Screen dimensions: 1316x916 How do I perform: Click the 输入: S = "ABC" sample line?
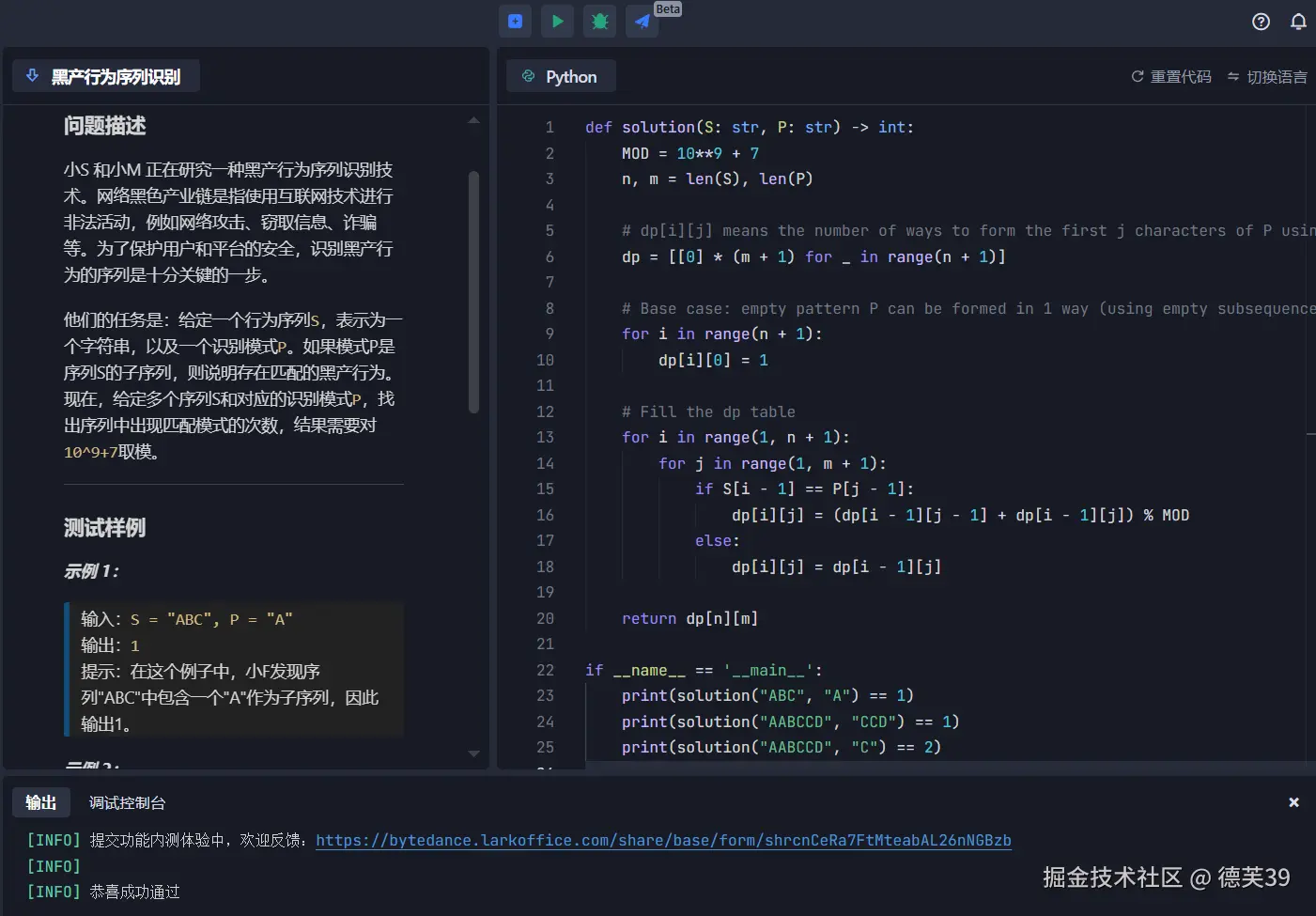click(187, 619)
